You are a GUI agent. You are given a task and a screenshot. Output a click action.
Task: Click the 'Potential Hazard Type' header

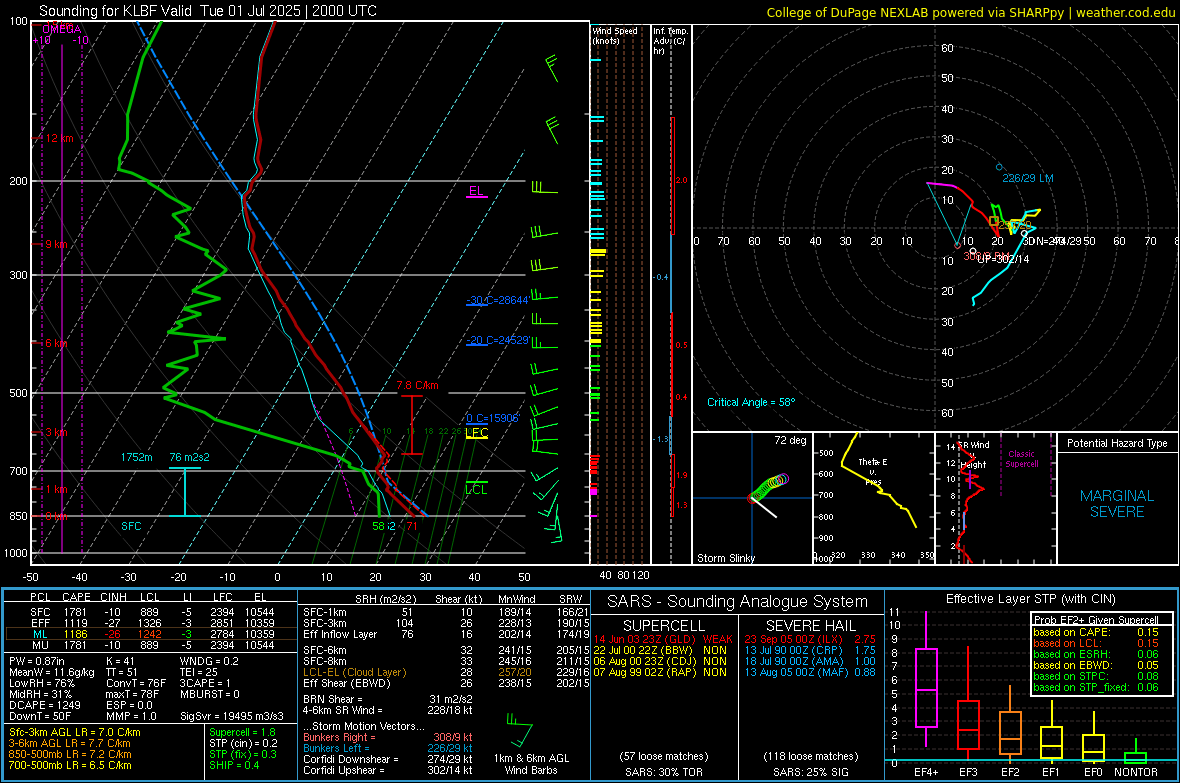point(1117,443)
